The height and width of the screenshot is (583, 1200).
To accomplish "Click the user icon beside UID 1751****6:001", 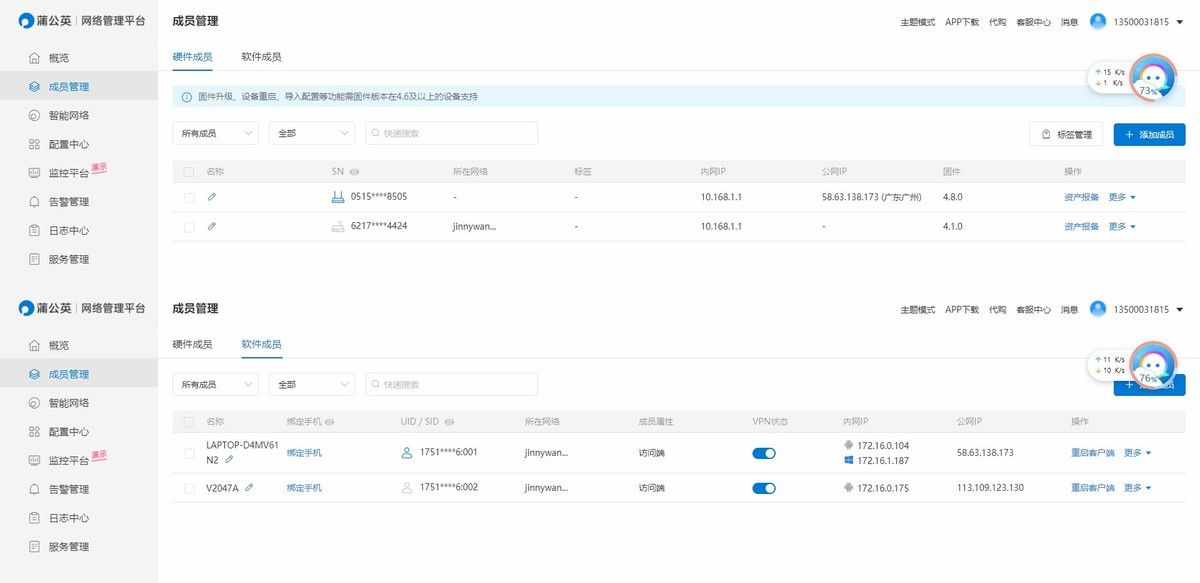I will [406, 453].
